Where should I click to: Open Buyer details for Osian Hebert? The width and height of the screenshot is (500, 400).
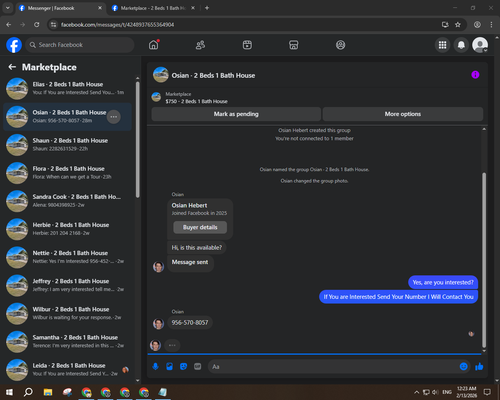[x=200, y=227]
